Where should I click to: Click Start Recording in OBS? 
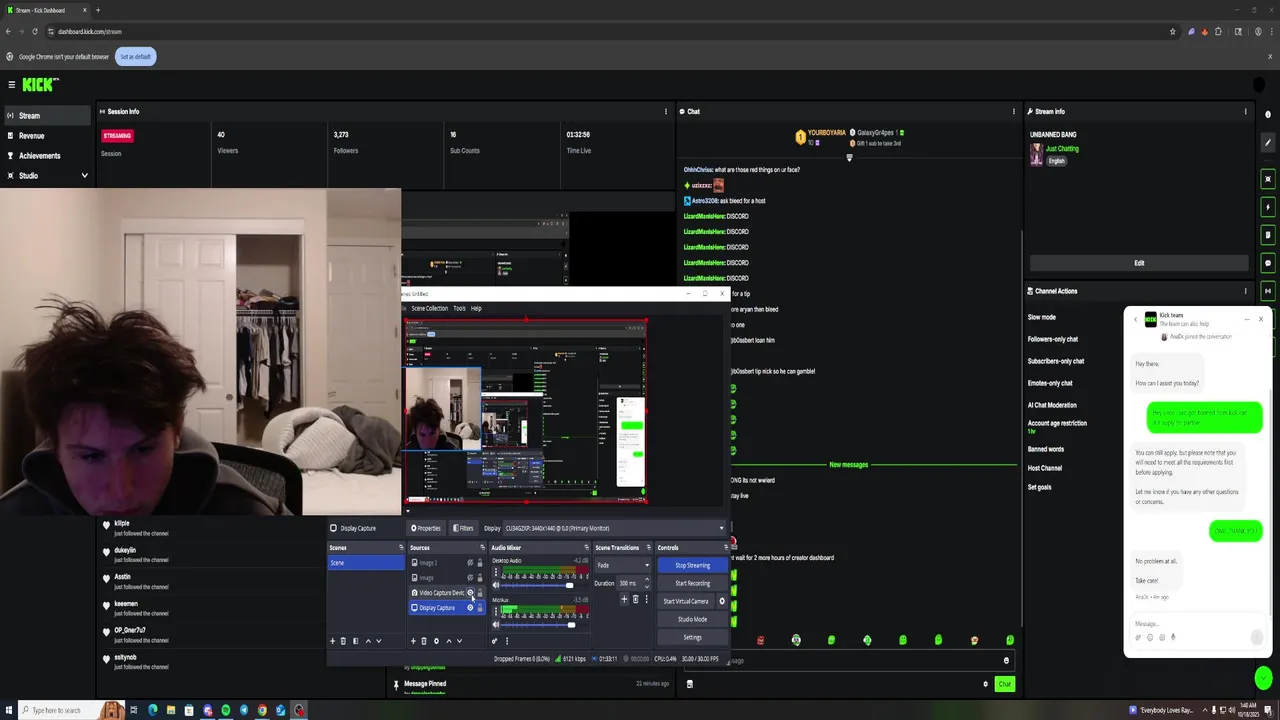[692, 583]
